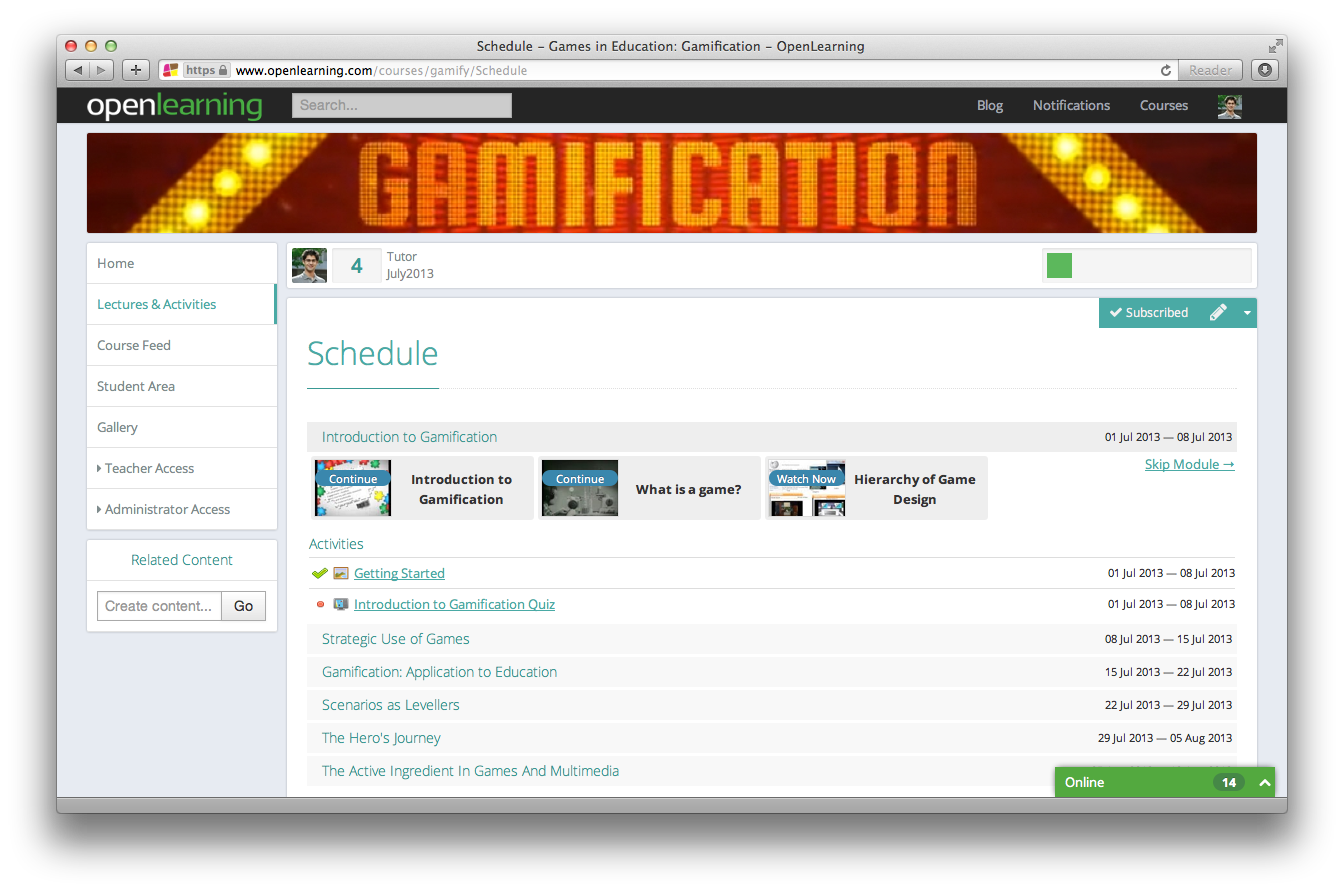Click the site favicon in the address bar
Image resolution: width=1344 pixels, height=892 pixels.
(171, 70)
